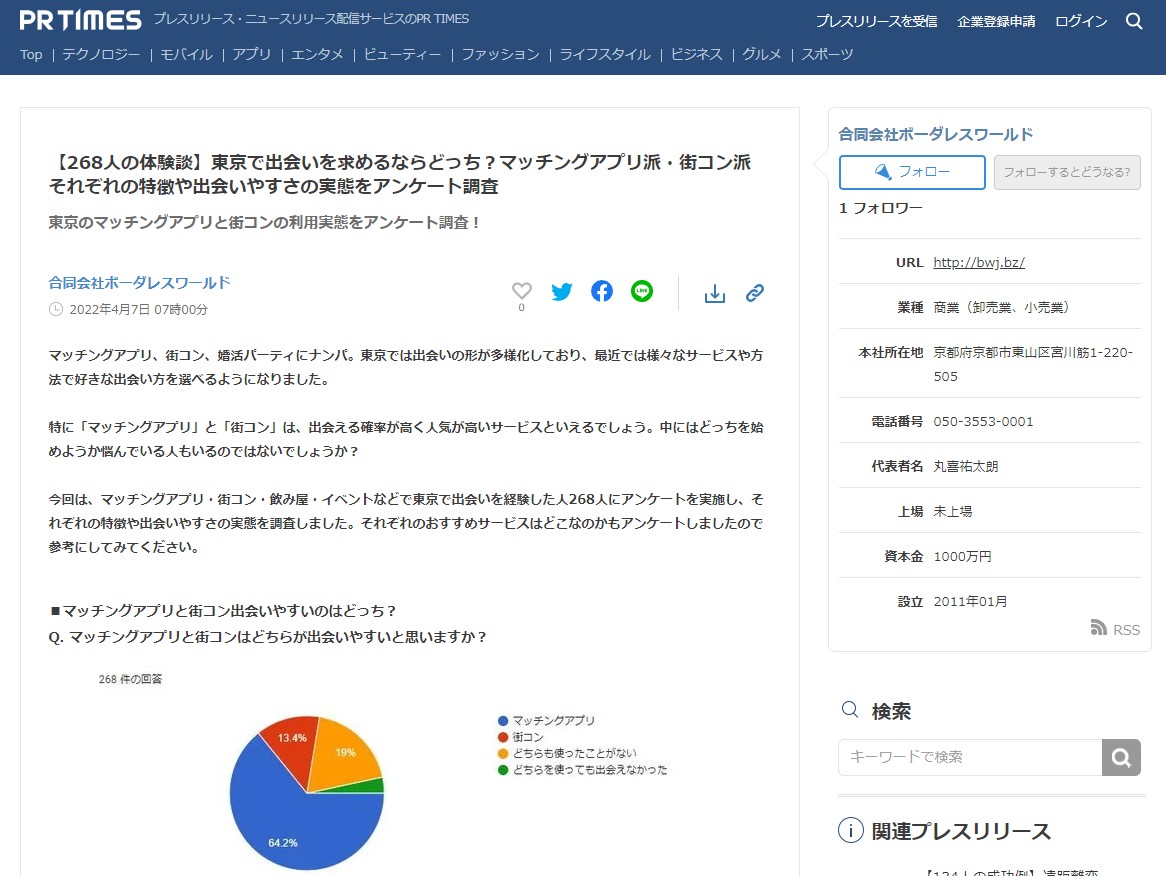
Task: Click the PR TIMES logo
Action: [80, 20]
